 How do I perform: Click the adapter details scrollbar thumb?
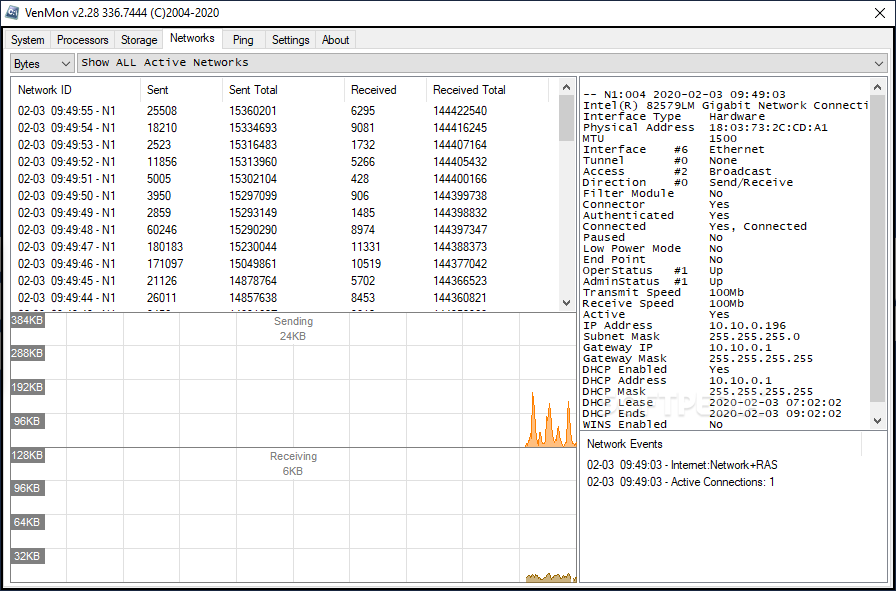tap(878, 248)
